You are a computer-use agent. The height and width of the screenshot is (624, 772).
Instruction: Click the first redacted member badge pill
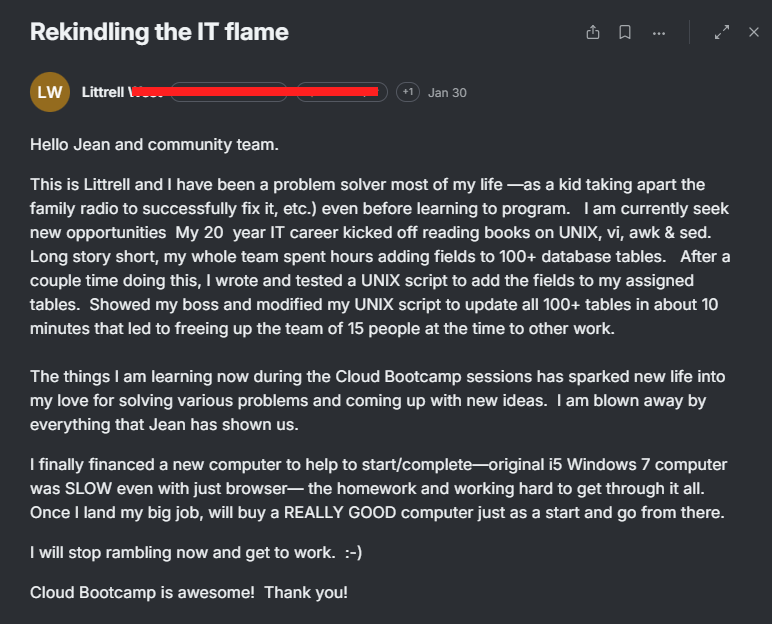[x=229, y=92]
